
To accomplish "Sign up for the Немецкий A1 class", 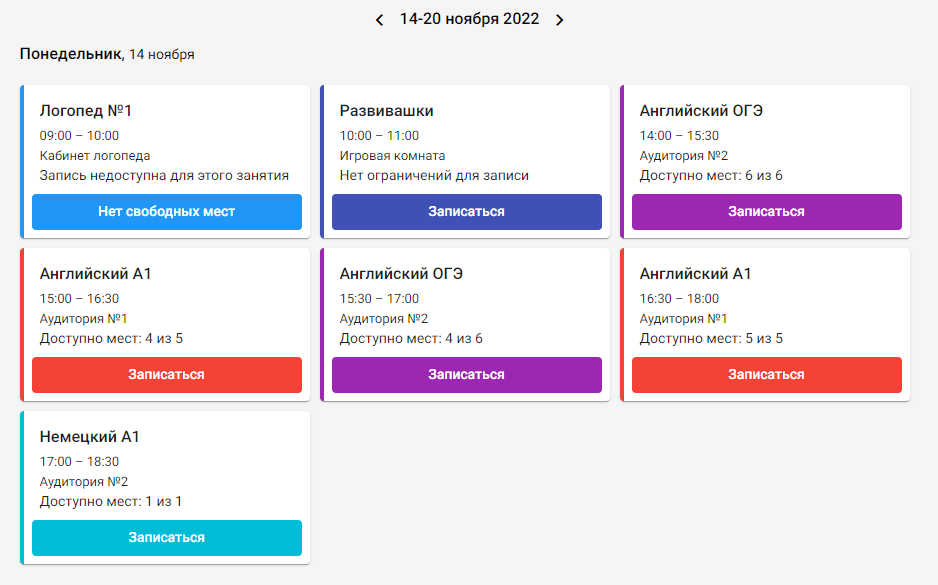I will [167, 538].
